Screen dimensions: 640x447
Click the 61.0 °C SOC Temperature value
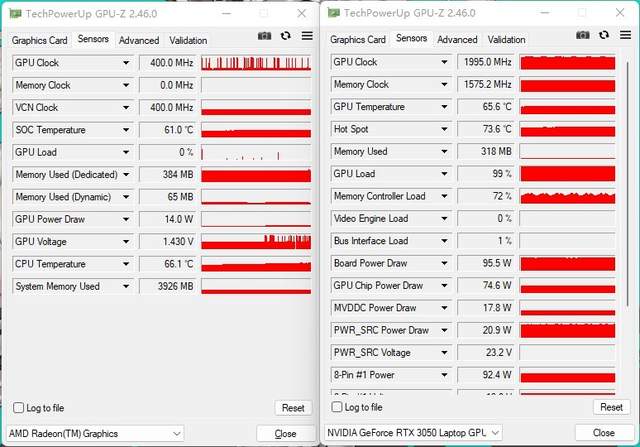pos(167,130)
